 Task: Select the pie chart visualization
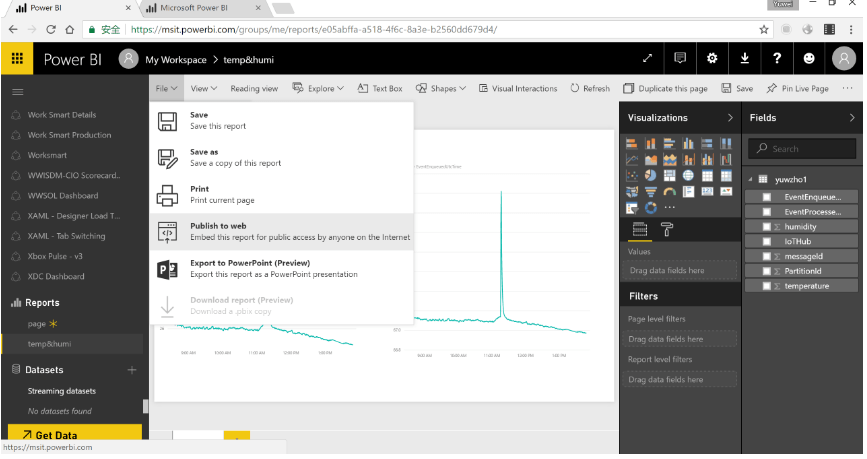tap(651, 176)
